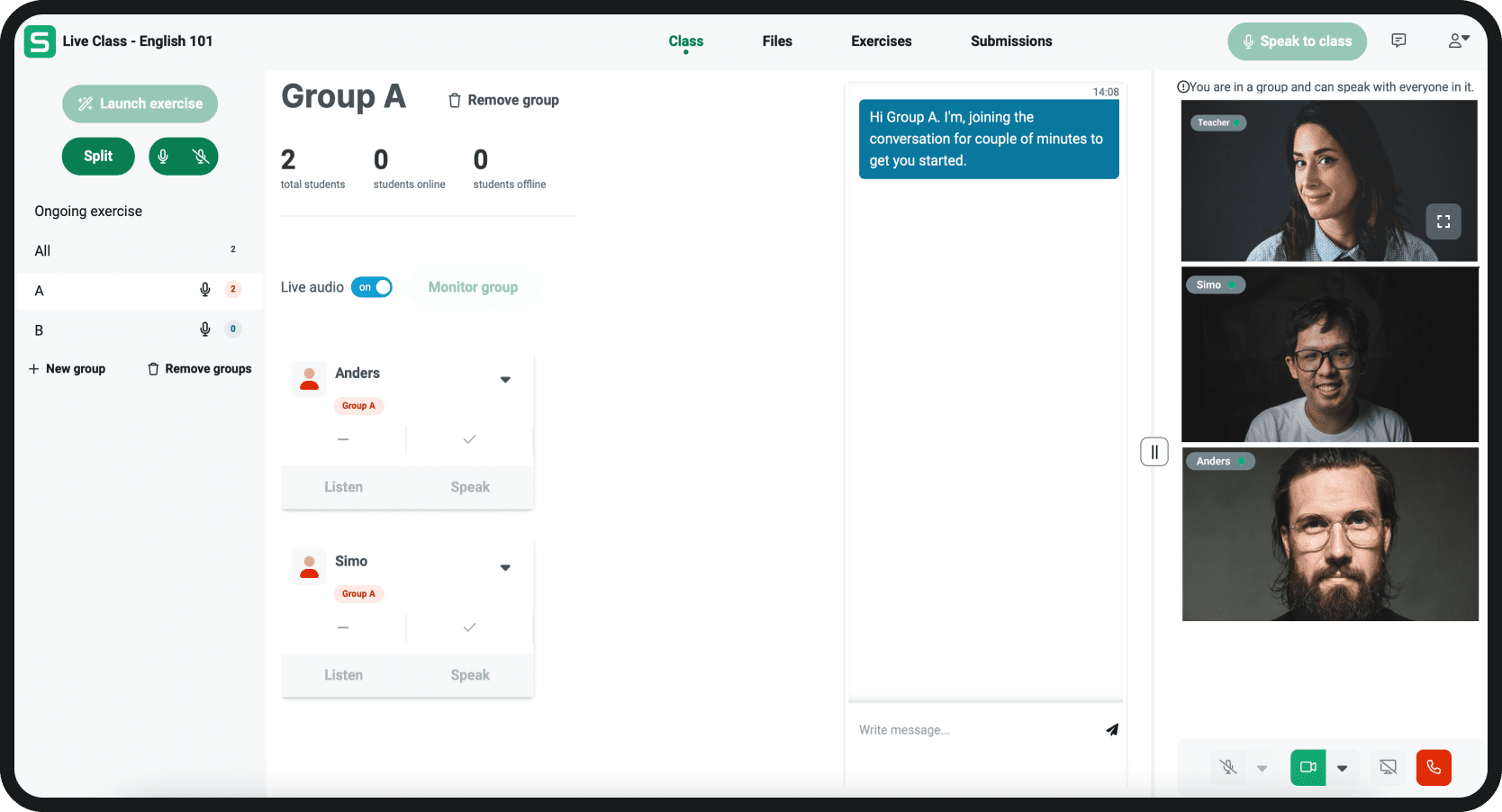Switch to the Files tab
This screenshot has height=812, width=1502.
pyautogui.click(x=777, y=41)
